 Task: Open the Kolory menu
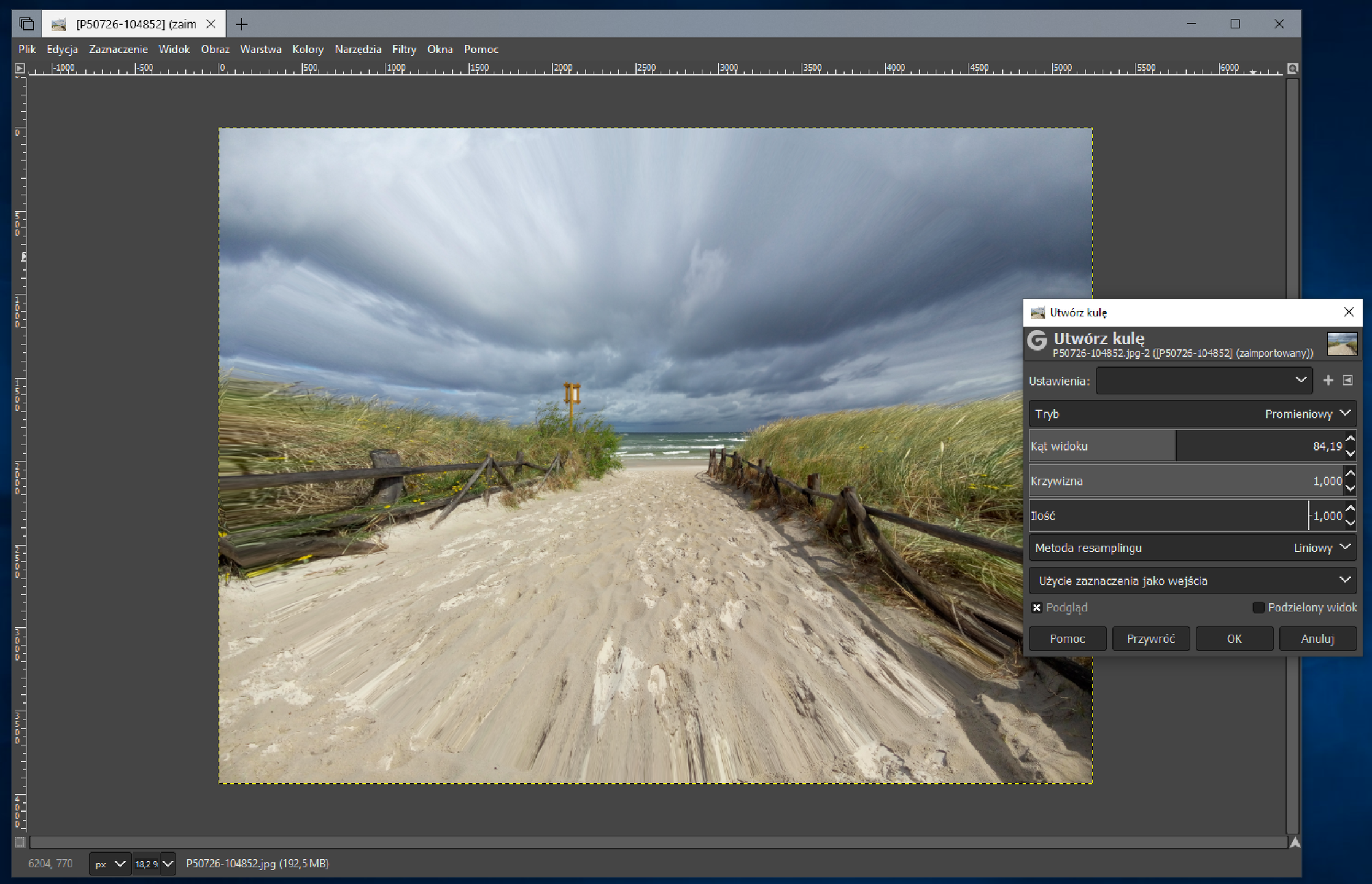(x=308, y=49)
